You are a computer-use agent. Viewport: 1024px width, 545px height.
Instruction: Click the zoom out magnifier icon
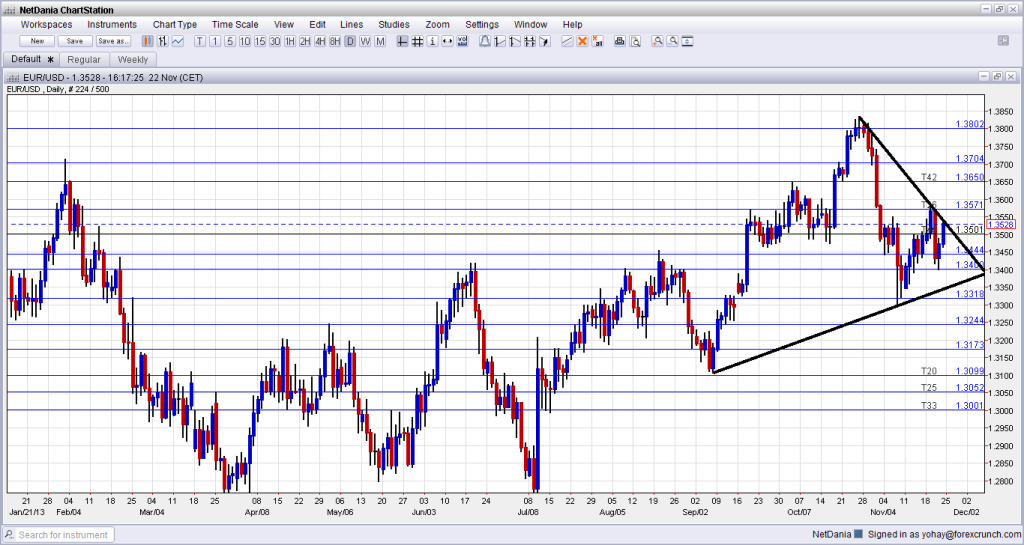tap(672, 41)
